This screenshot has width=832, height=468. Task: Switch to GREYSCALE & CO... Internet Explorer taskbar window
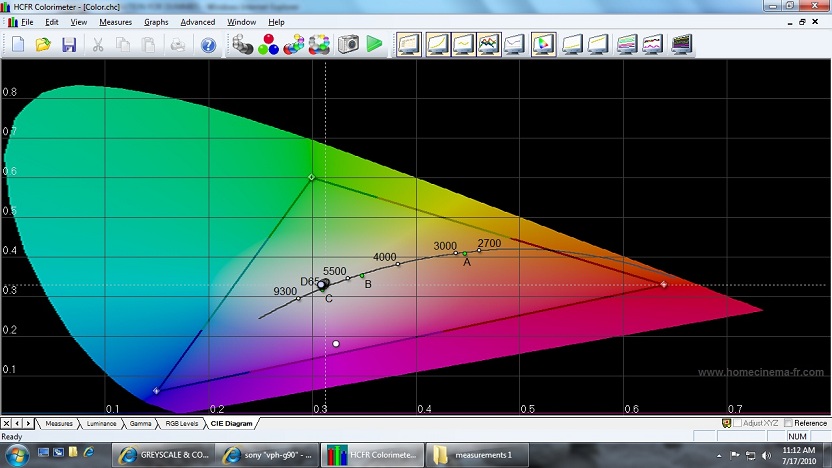click(x=163, y=455)
